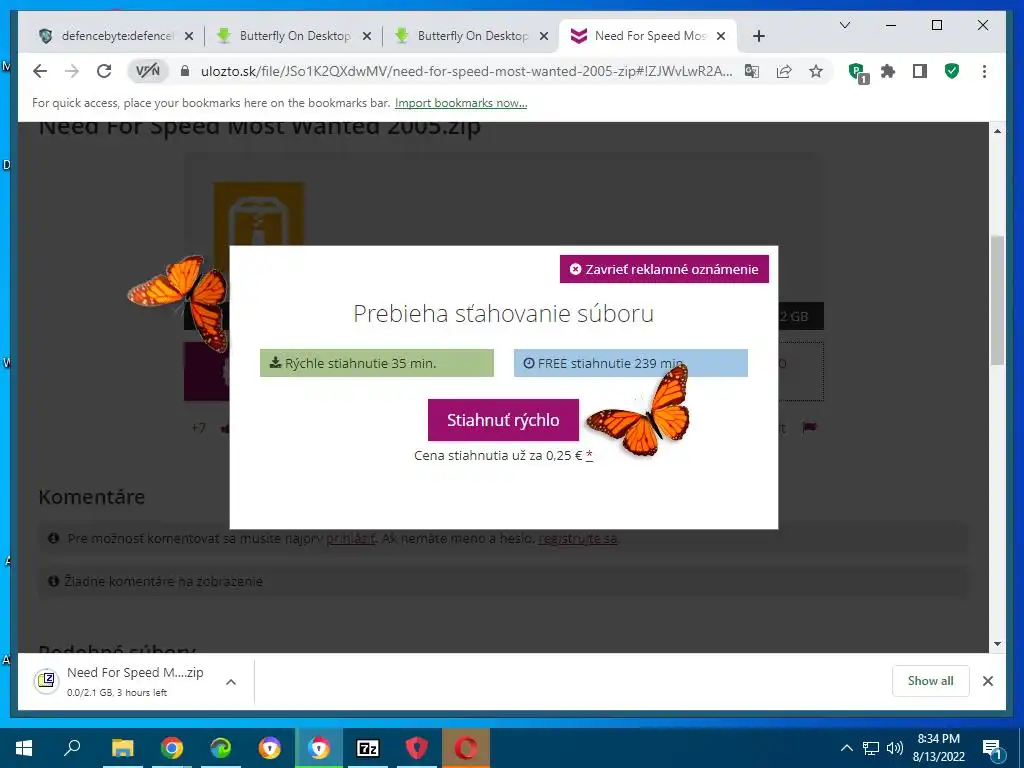Toggle the VPN badge in address bar
1024x768 pixels.
point(148,71)
